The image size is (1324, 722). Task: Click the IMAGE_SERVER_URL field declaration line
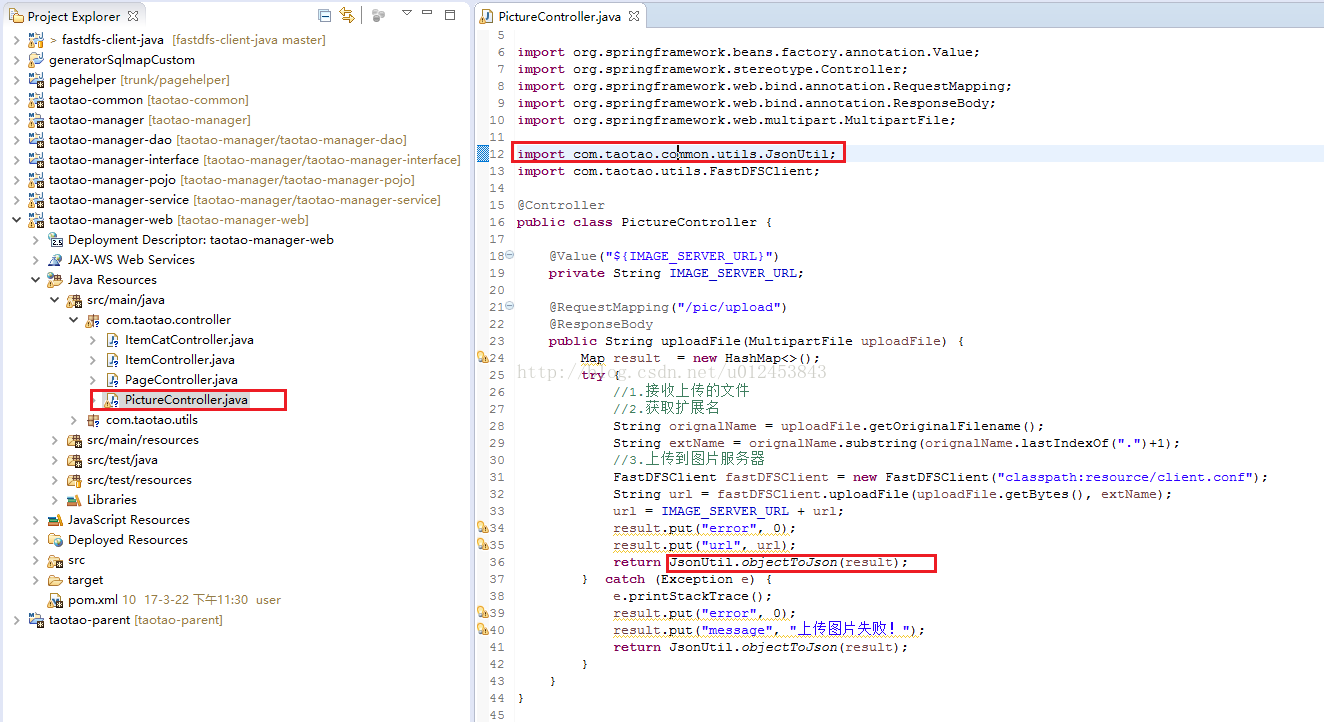(676, 273)
